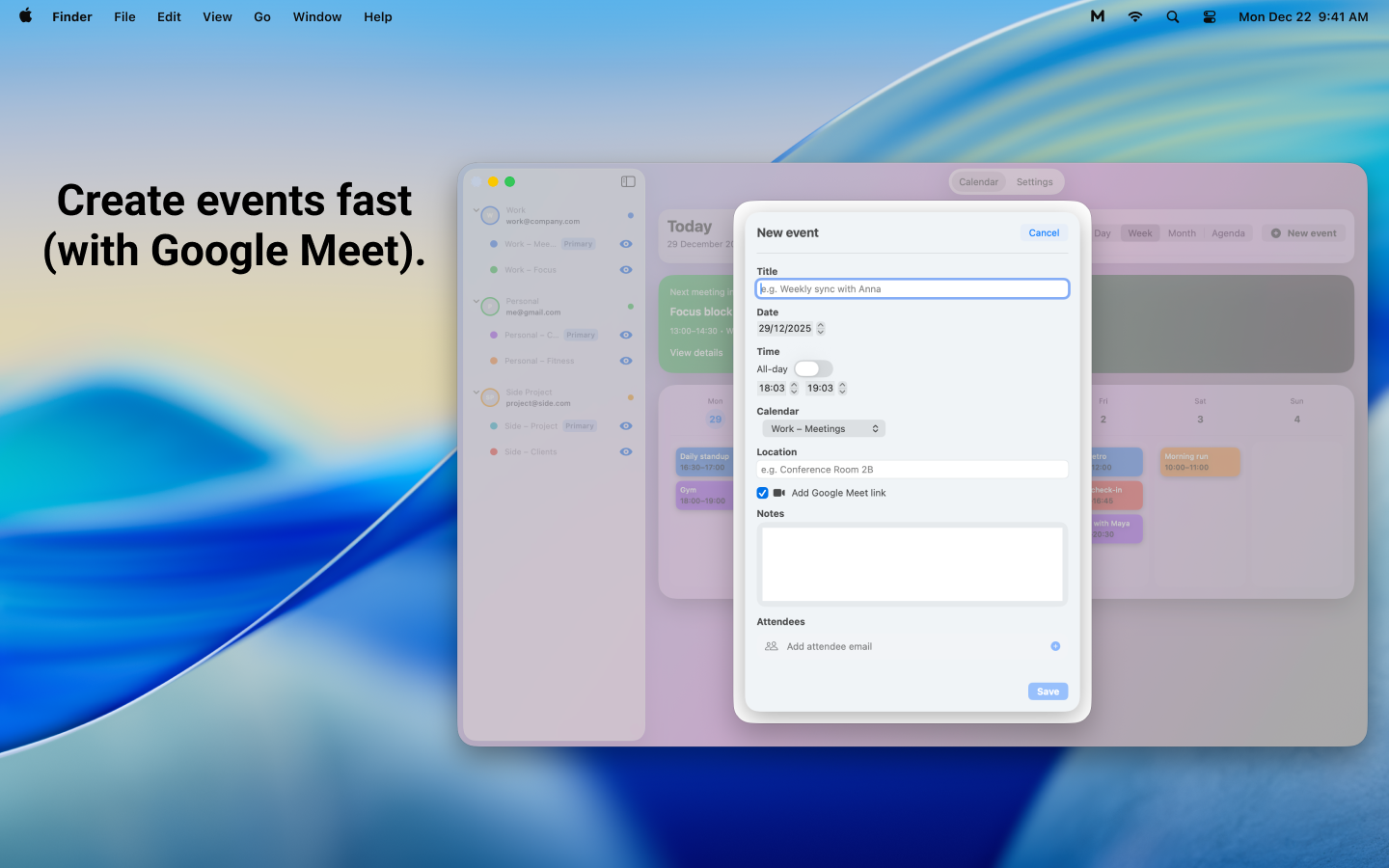Click the Cancel button in New event
This screenshot has width=1389, height=868.
click(1043, 232)
